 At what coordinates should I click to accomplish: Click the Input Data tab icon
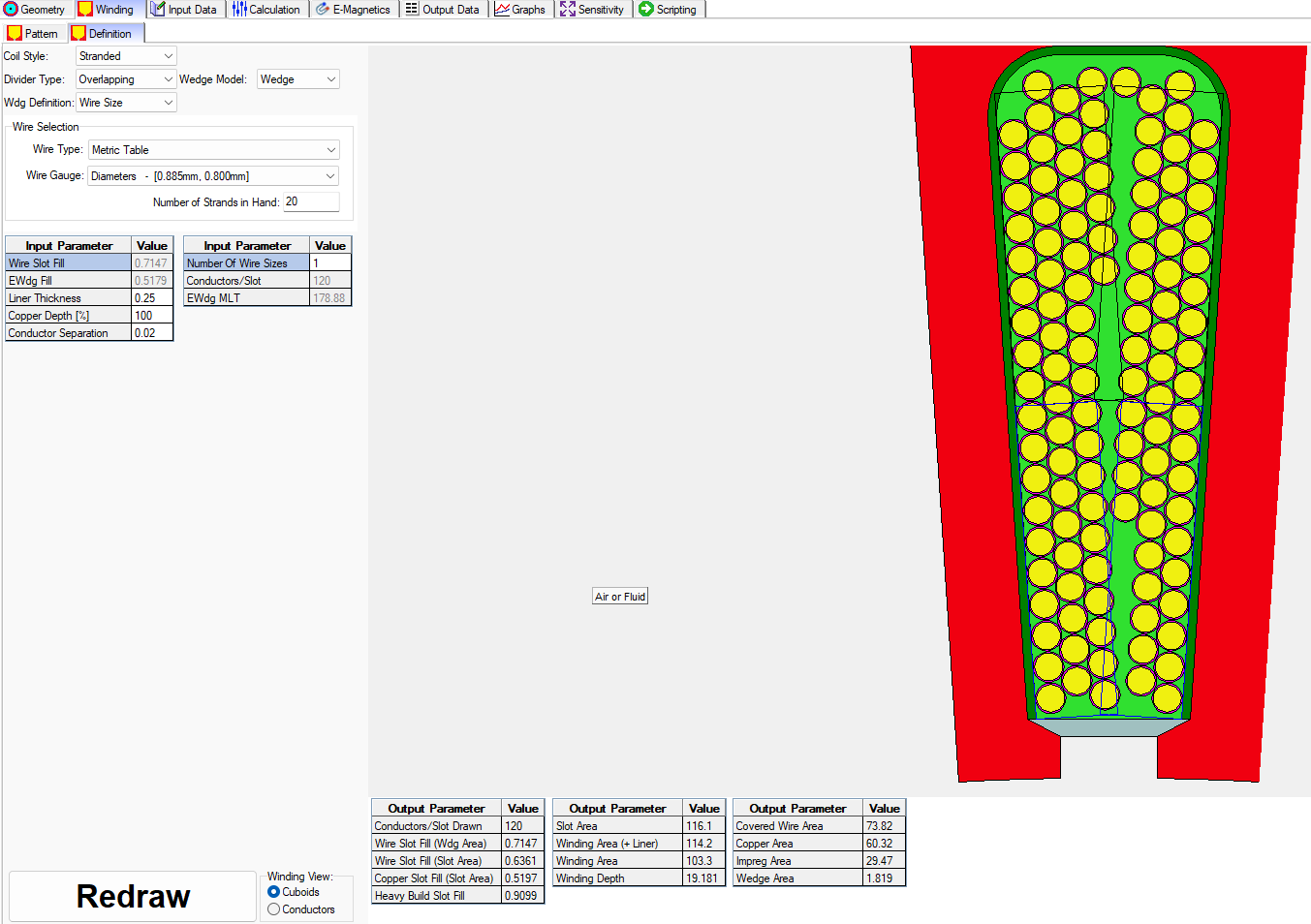(x=158, y=10)
